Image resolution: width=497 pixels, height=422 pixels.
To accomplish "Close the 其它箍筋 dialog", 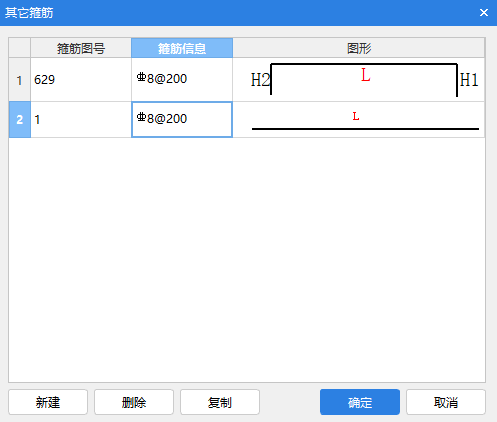I will click(484, 13).
